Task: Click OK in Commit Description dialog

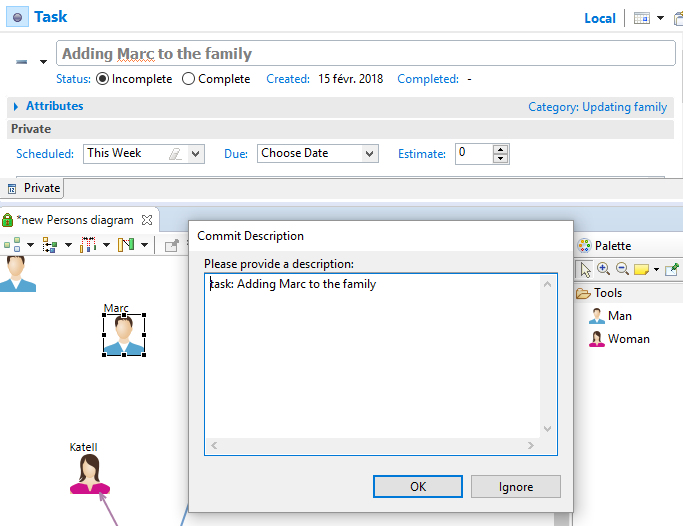Action: pos(418,487)
